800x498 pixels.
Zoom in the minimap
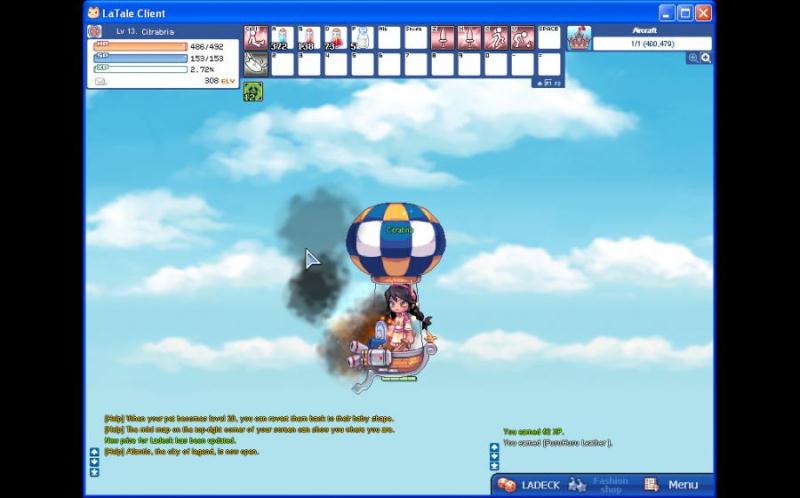coord(693,58)
